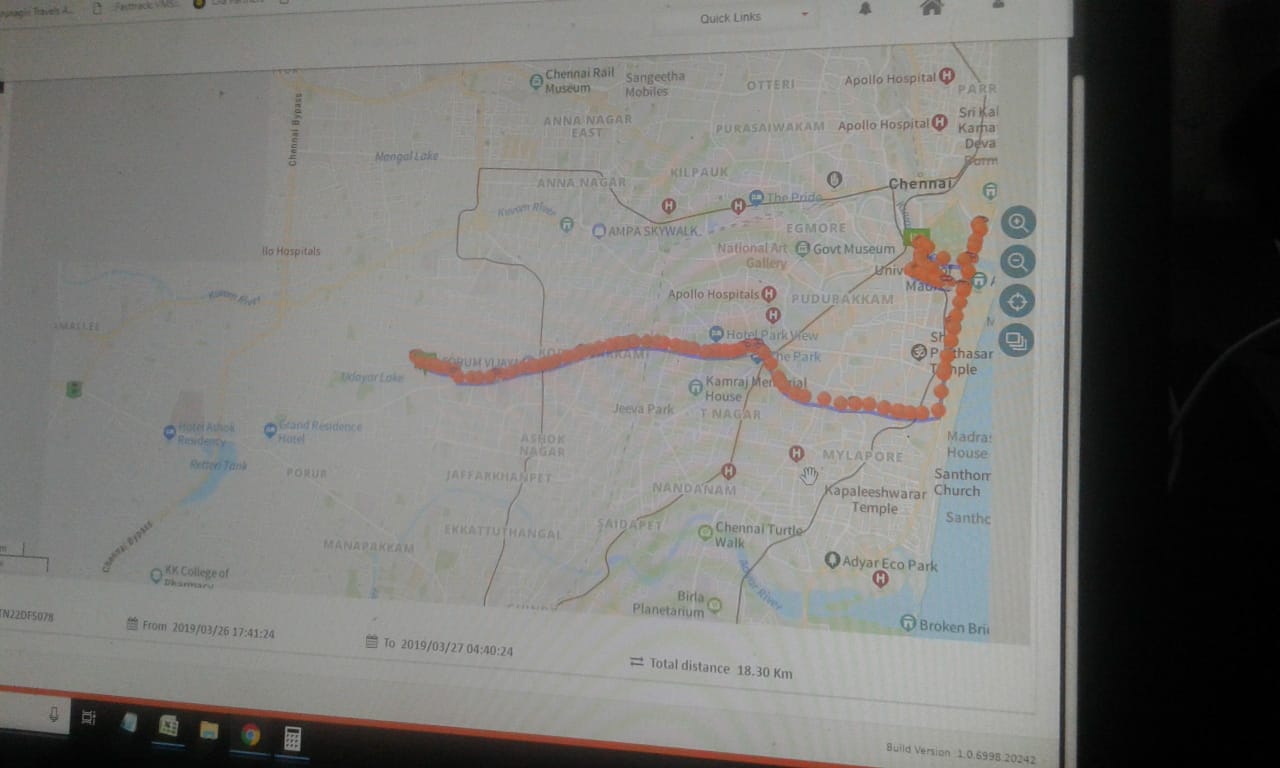Click the Govt Museum map marker
Viewport: 1280px width, 768px height.
pos(802,247)
